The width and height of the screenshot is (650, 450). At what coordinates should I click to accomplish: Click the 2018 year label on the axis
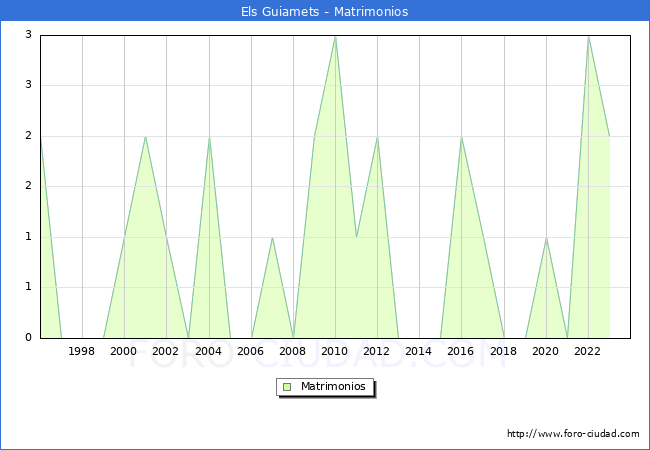coord(503,351)
